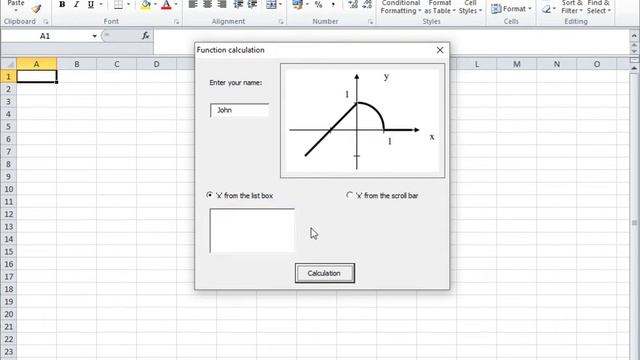Open Number format dialog launcher
This screenshot has width=640, height=360.
[370, 22]
